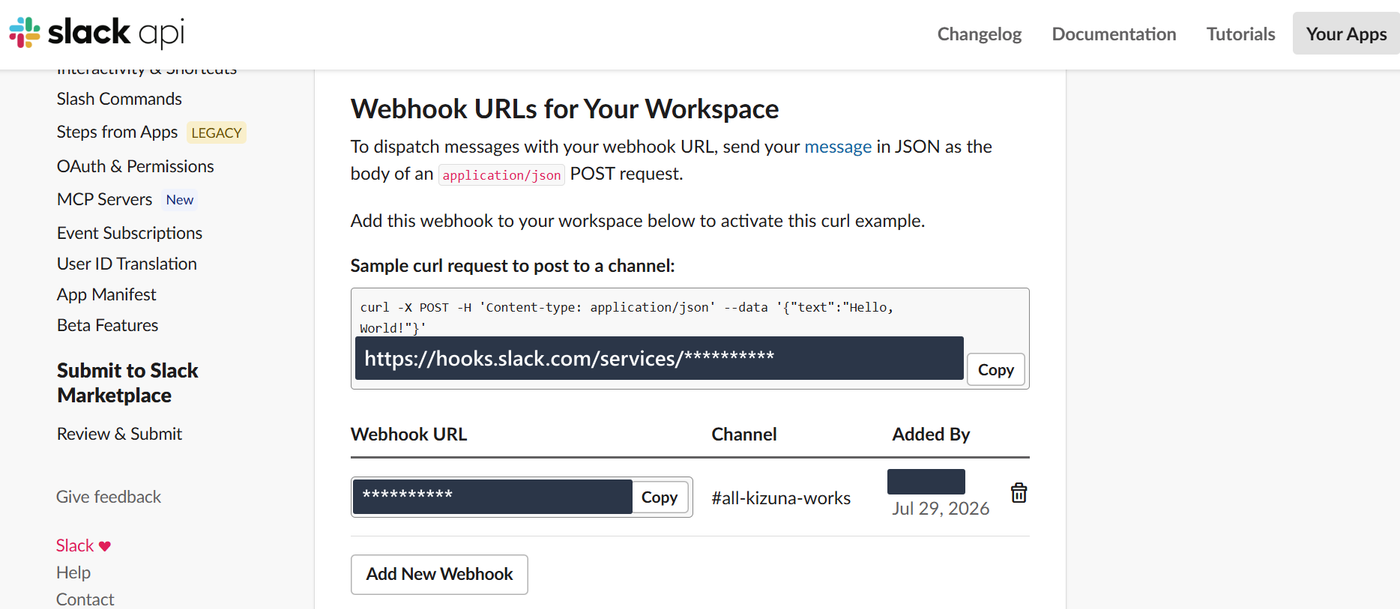The width and height of the screenshot is (1400, 609).
Task: Follow the message link in description
Action: [838, 146]
